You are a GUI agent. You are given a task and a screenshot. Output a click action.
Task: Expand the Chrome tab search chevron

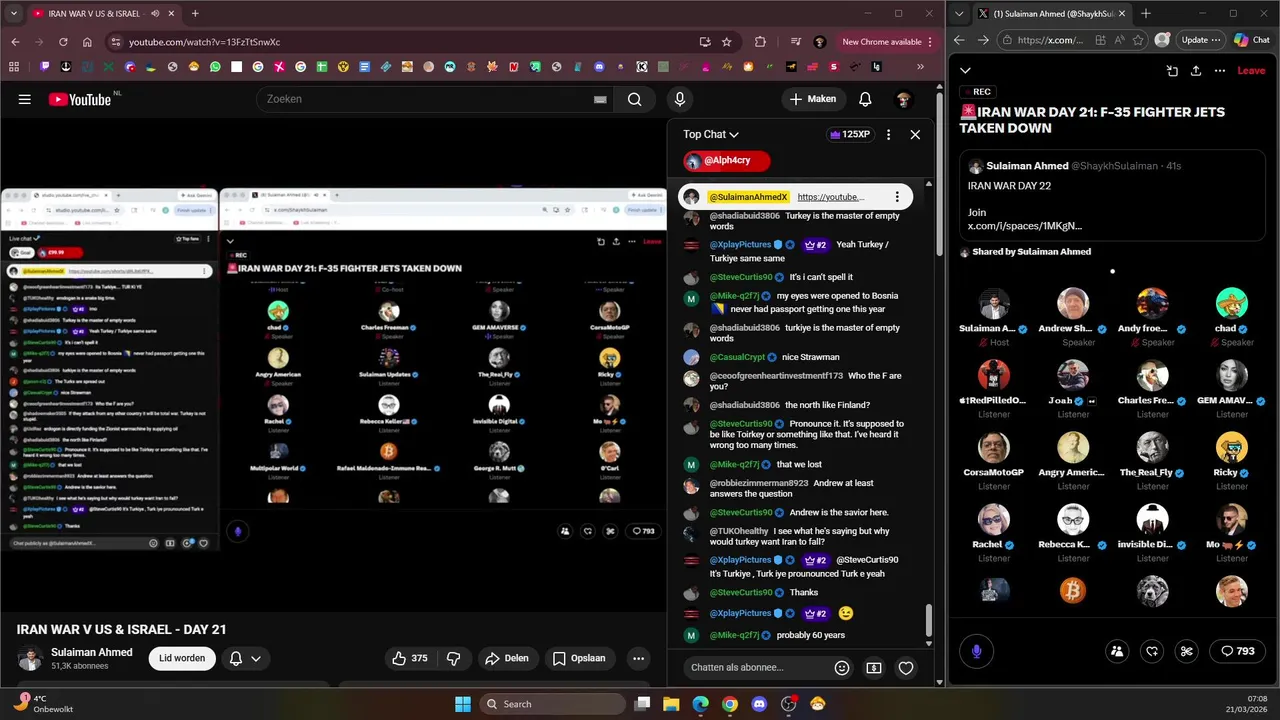tap(14, 14)
